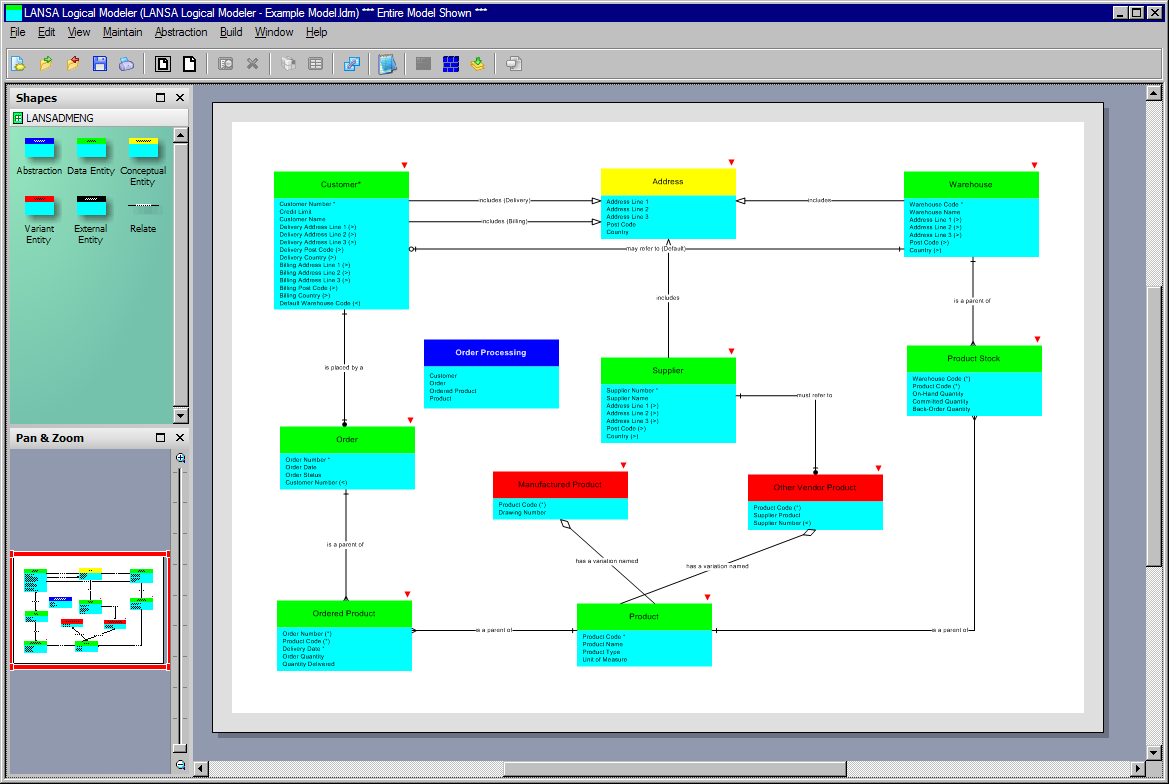Open the notepad icon in toolbar
This screenshot has height=784, width=1169.
387,64
